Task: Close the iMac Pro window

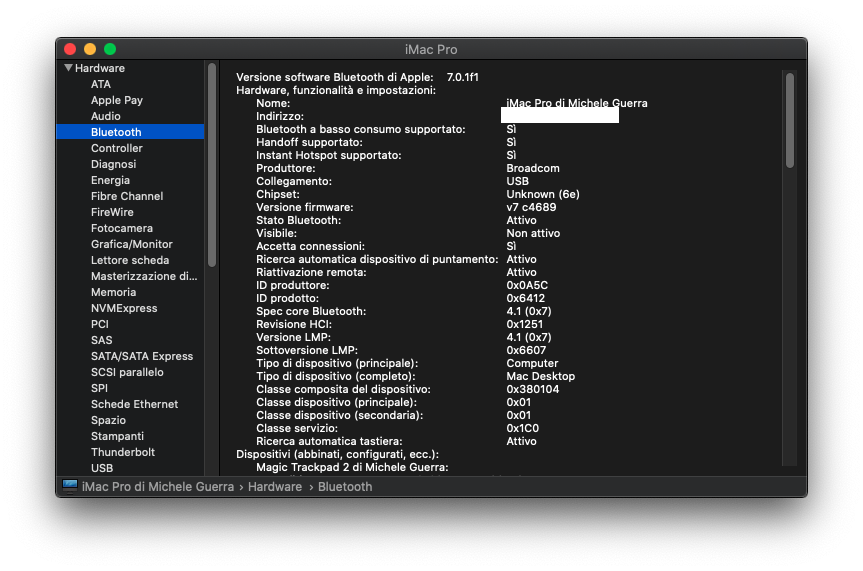Action: pos(70,49)
